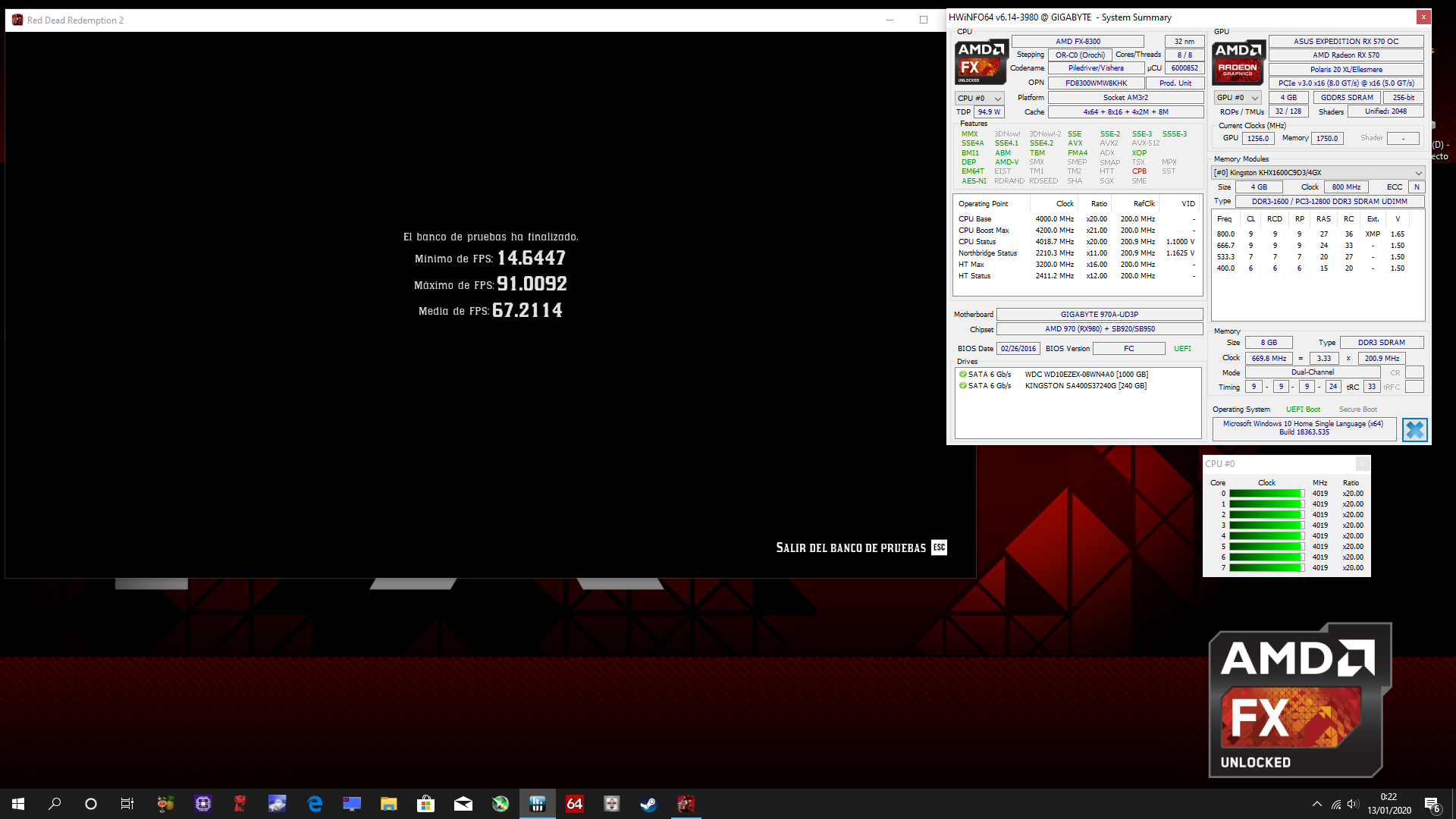Open the Mail app in the taskbar
Viewport: 1456px width, 819px height.
[463, 804]
